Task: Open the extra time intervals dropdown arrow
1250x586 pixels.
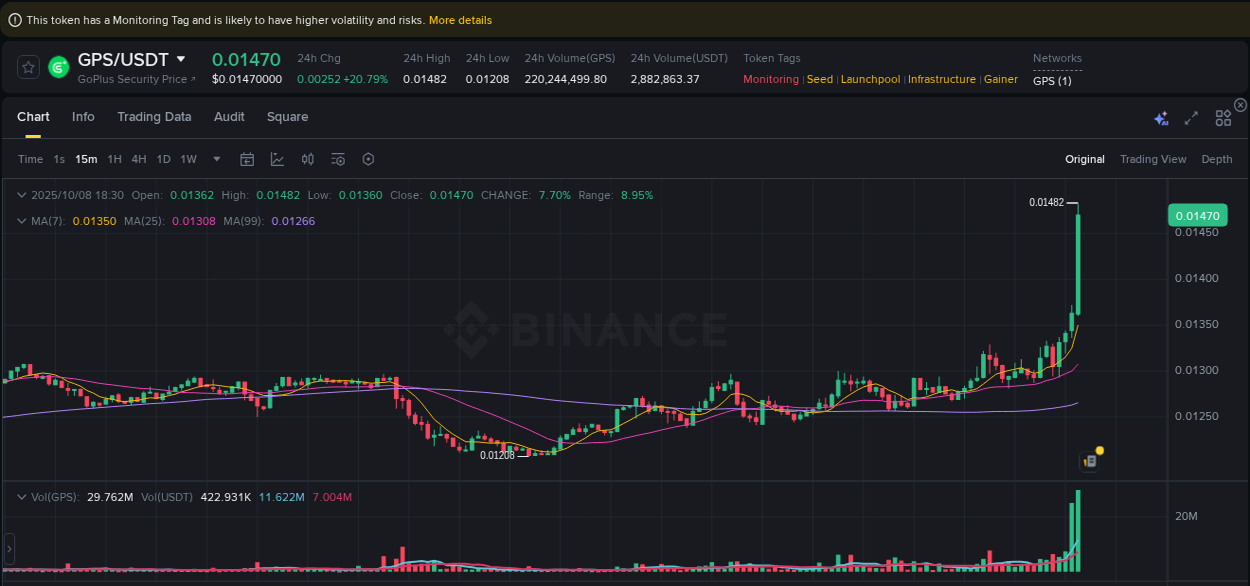Action: pyautogui.click(x=216, y=159)
